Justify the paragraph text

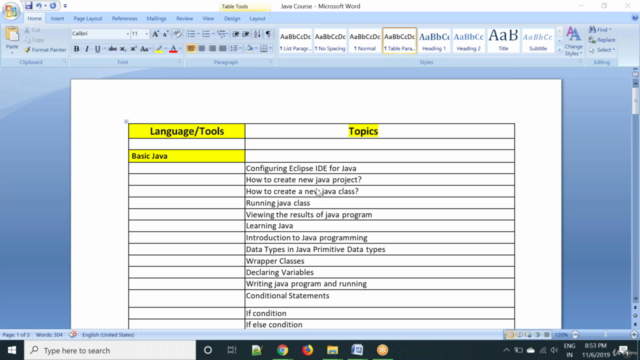click(x=222, y=49)
